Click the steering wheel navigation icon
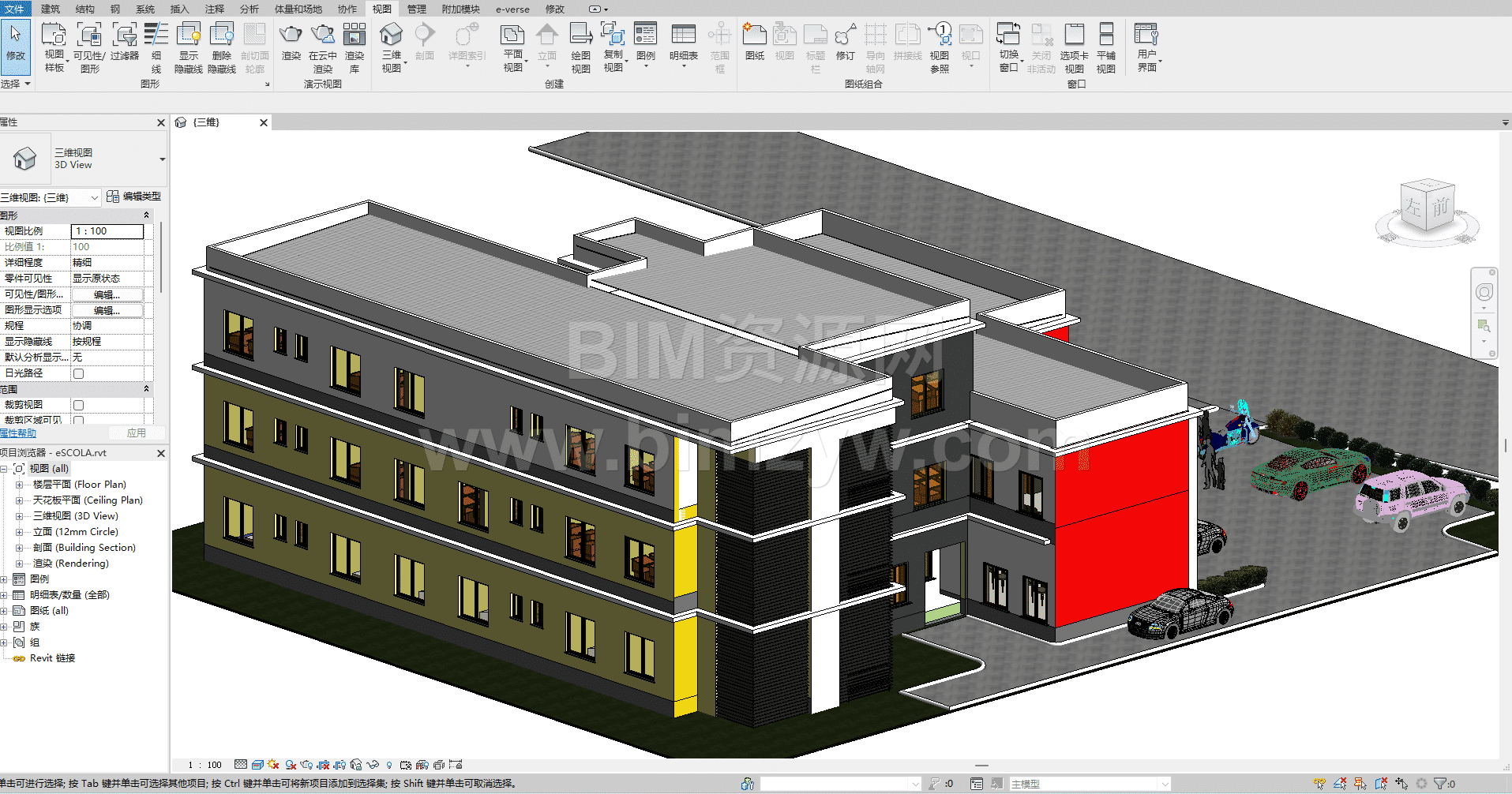 [1484, 293]
